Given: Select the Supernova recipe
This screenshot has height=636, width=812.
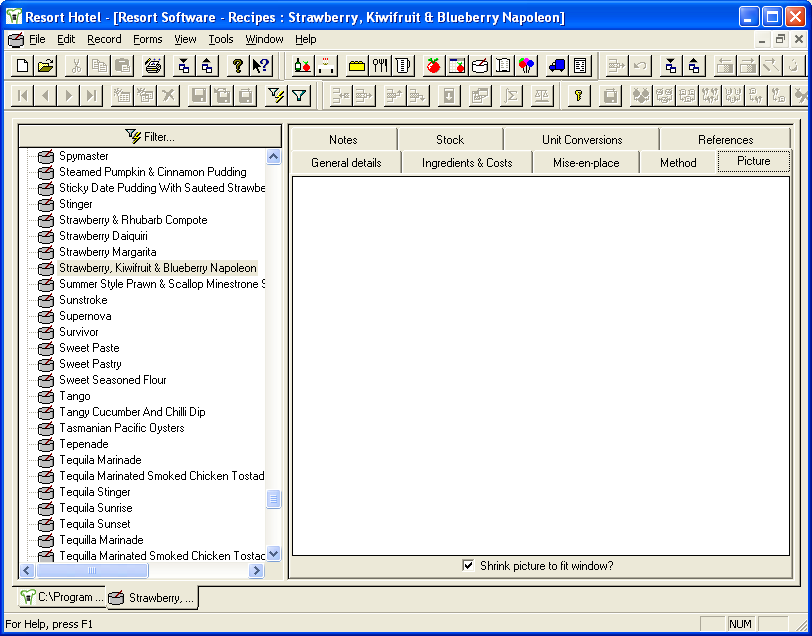Looking at the screenshot, I should point(85,316).
